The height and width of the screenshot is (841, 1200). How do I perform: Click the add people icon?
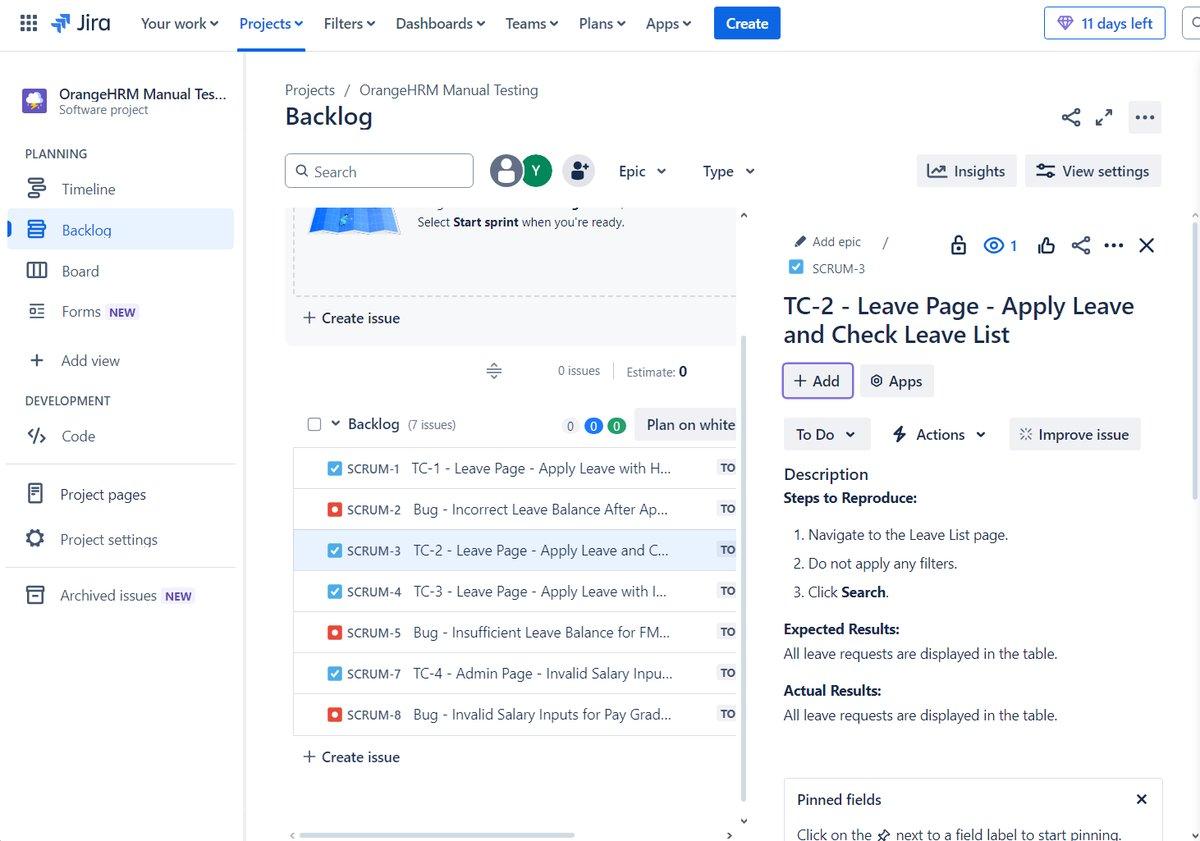click(578, 171)
